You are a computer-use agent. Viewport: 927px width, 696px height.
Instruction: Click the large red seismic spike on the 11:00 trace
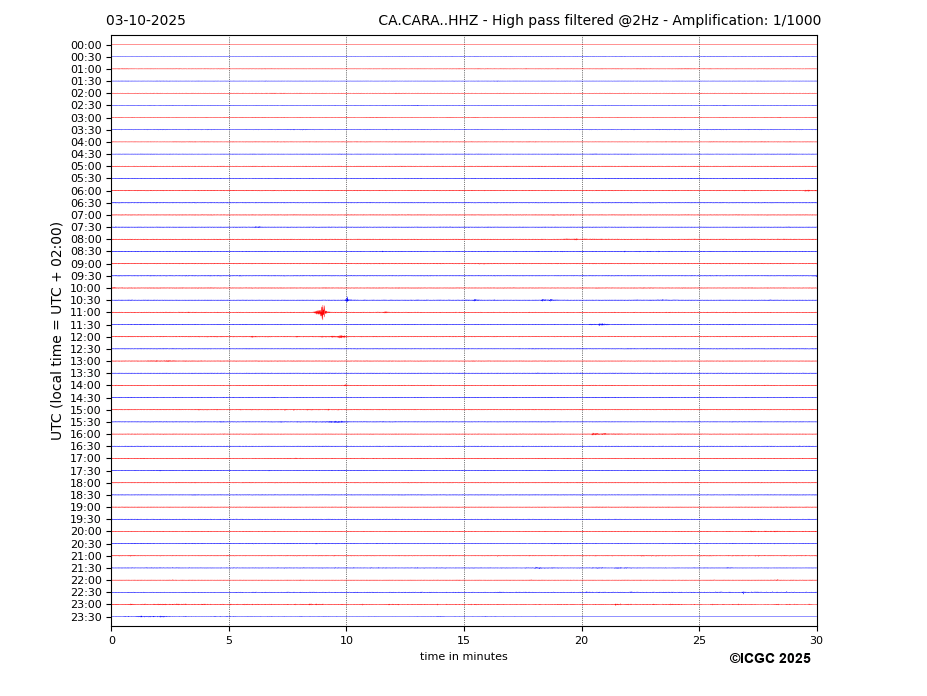click(x=321, y=312)
